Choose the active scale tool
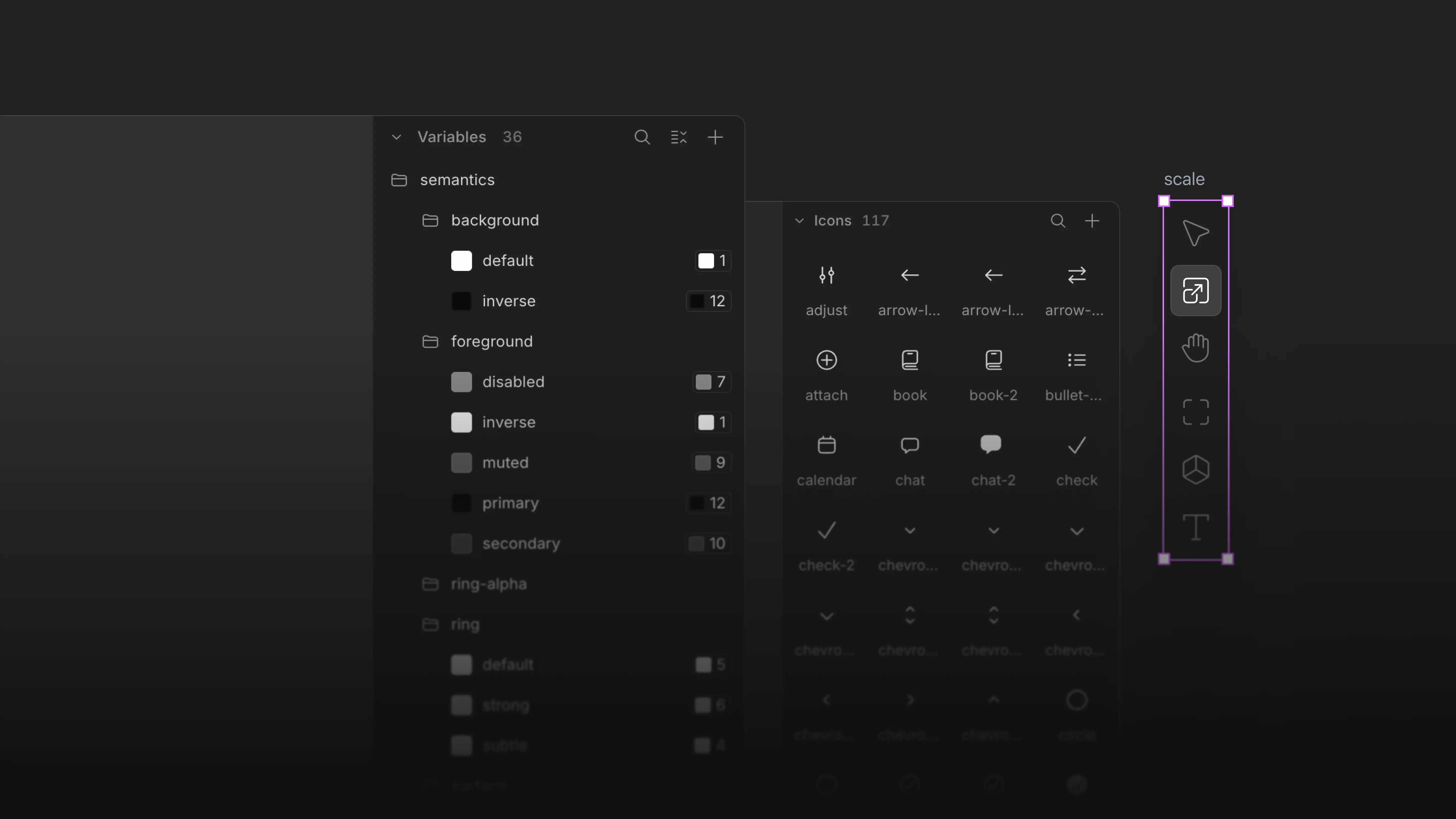Viewport: 1456px width, 819px height. [x=1195, y=290]
